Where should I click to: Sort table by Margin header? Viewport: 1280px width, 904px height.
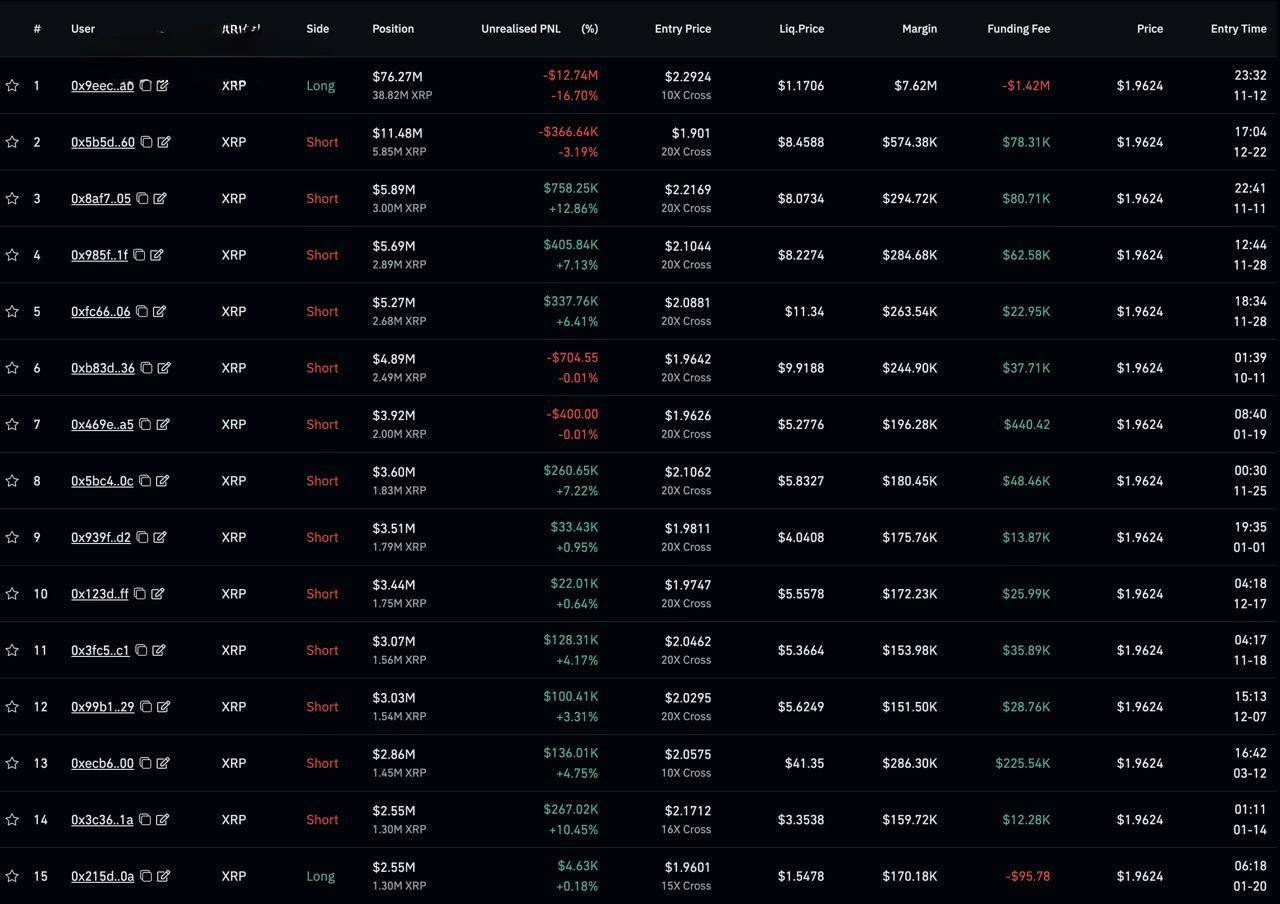tap(919, 29)
